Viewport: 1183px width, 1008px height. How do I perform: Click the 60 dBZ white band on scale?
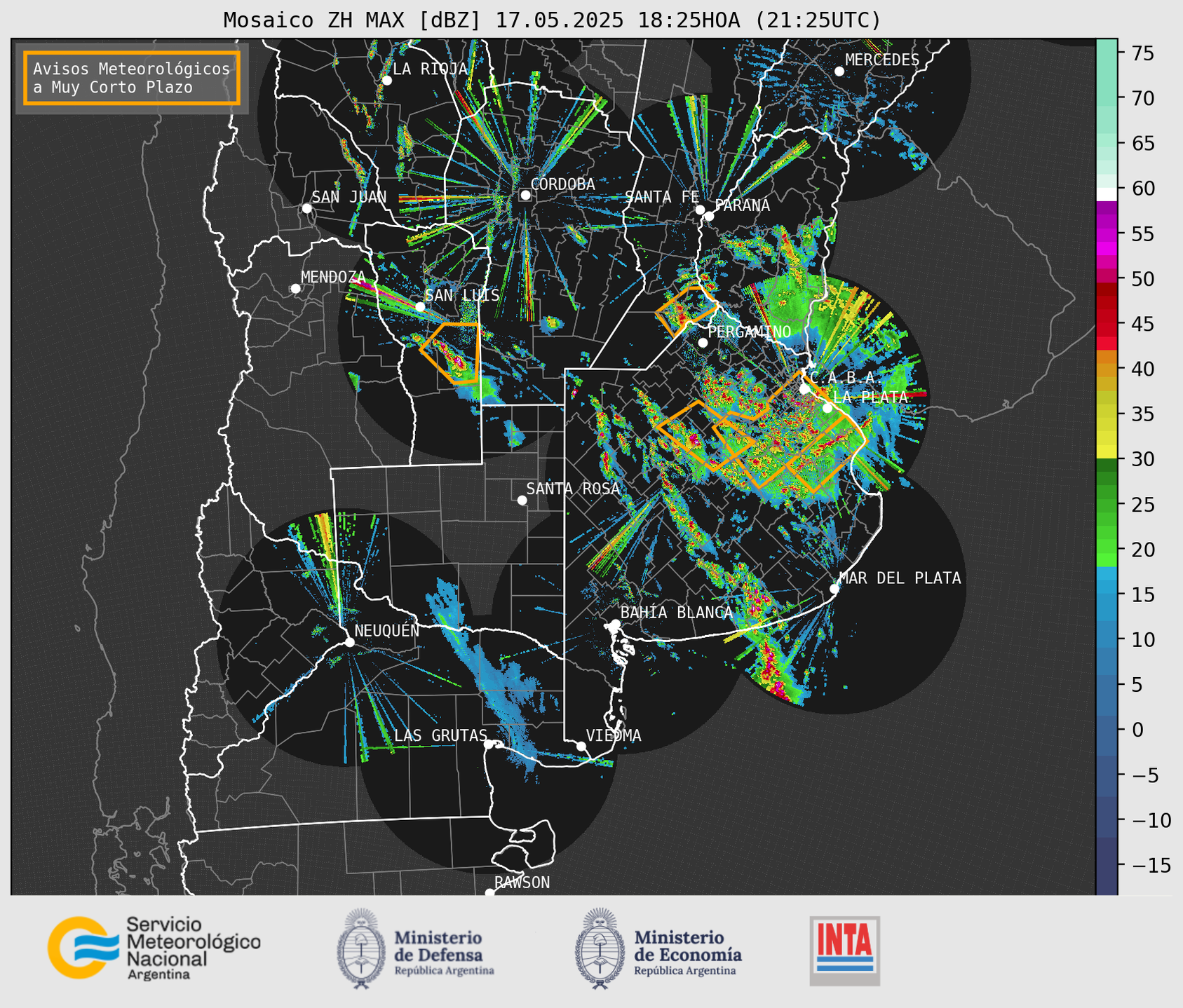click(1107, 193)
